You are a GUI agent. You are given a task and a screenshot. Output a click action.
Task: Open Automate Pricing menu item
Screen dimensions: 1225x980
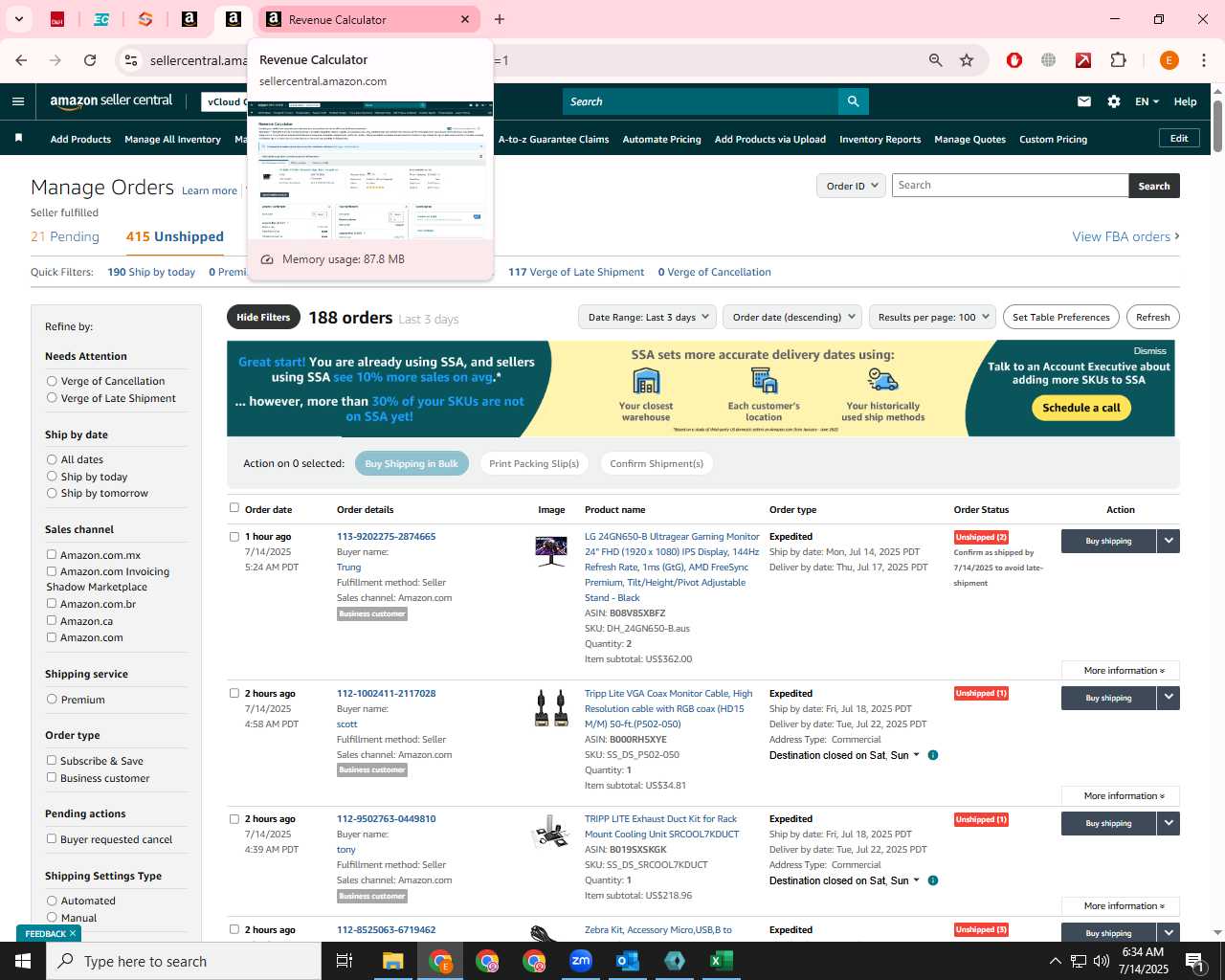point(661,139)
